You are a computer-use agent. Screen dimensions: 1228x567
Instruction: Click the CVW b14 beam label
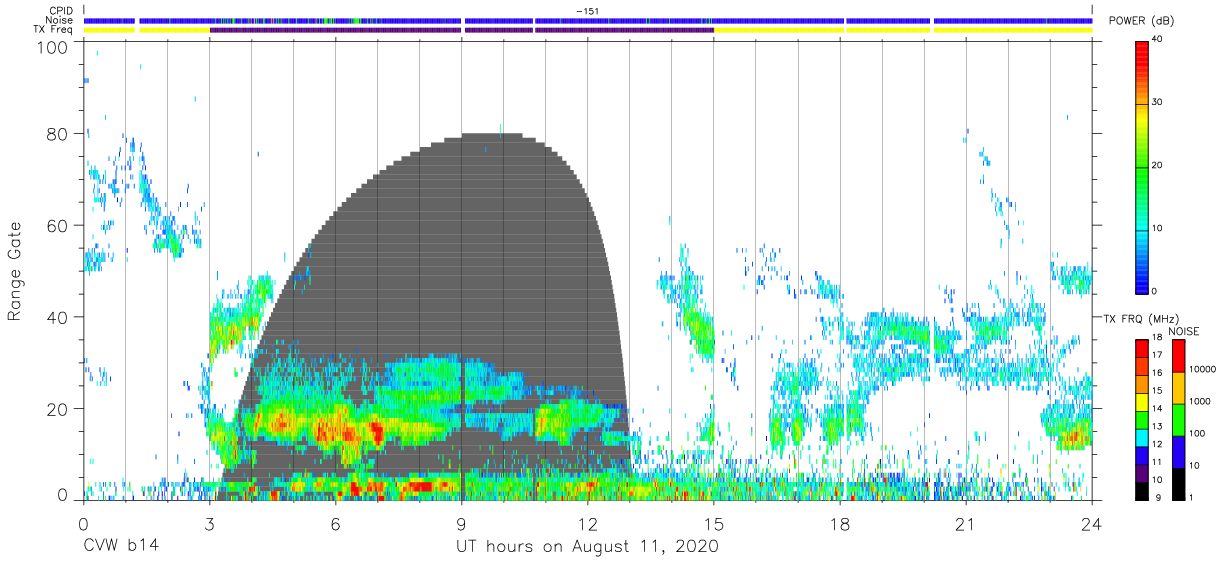click(x=120, y=547)
